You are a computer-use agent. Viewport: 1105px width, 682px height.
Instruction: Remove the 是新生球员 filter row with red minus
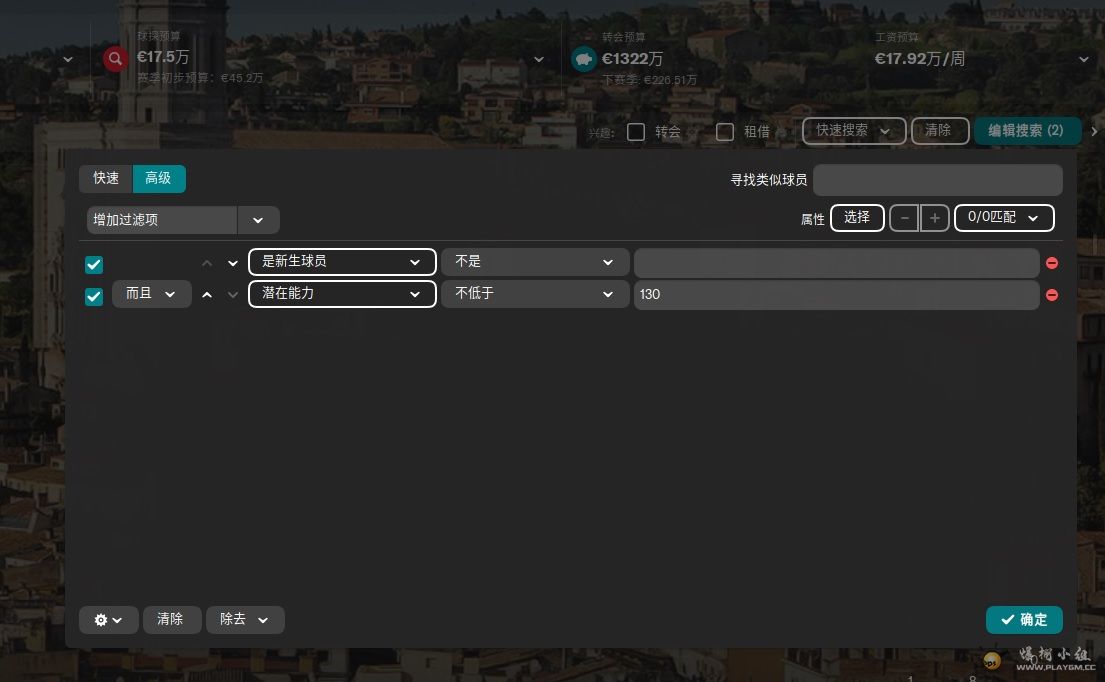(x=1052, y=263)
